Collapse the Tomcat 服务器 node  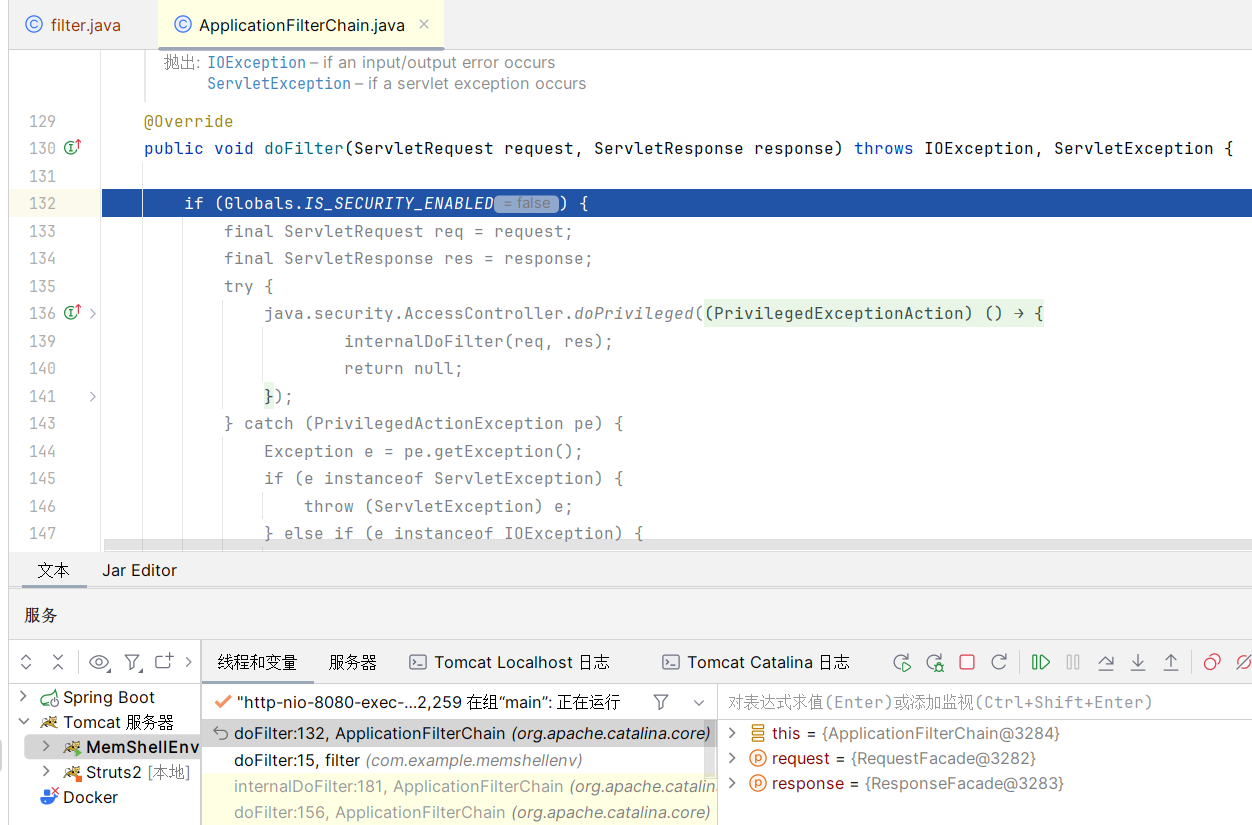pos(24,722)
